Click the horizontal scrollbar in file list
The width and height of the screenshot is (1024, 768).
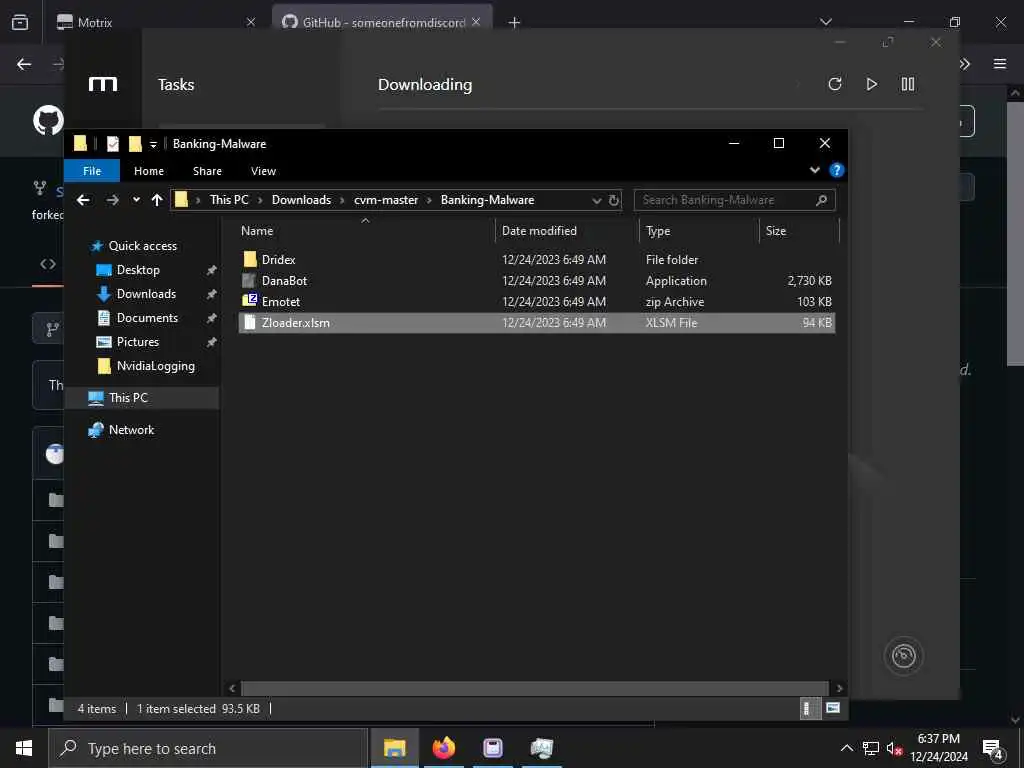[x=534, y=688]
